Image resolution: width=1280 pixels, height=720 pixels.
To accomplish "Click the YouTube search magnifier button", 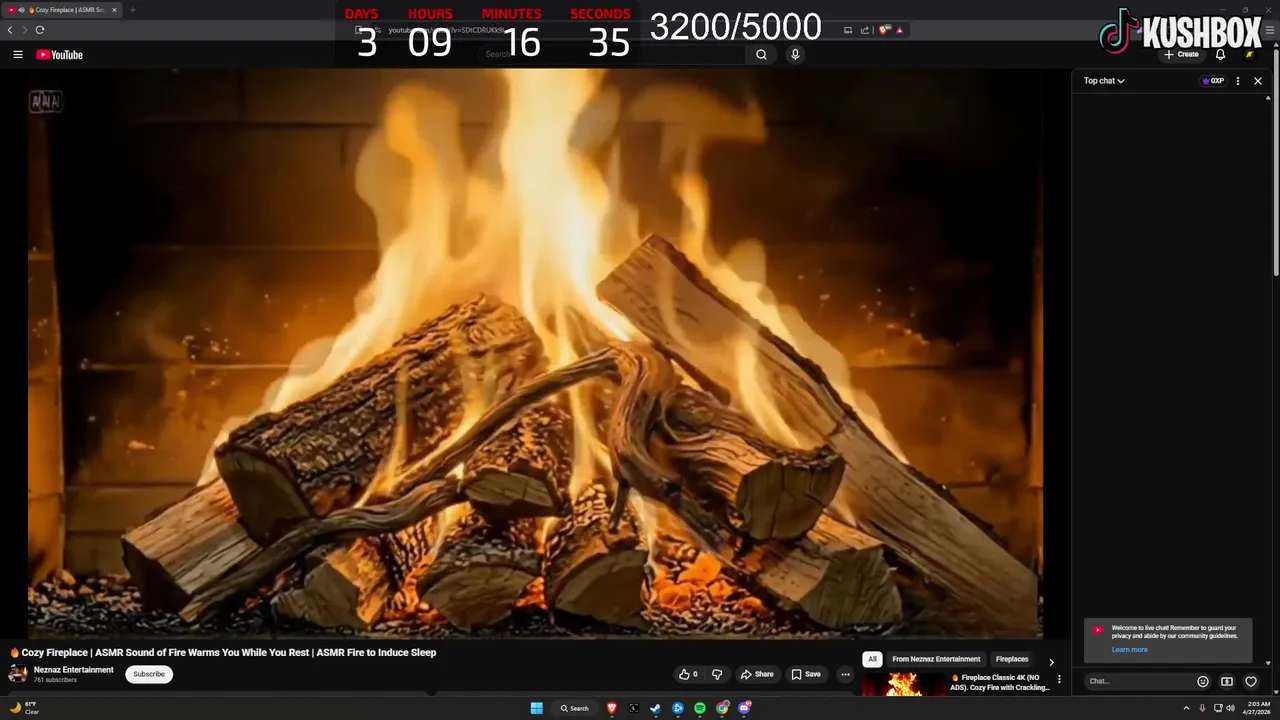I will 761,55.
